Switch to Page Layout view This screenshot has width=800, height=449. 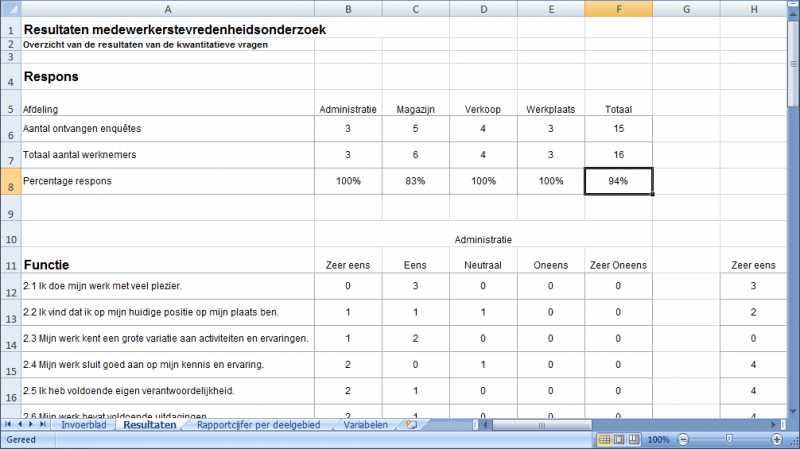pos(619,439)
